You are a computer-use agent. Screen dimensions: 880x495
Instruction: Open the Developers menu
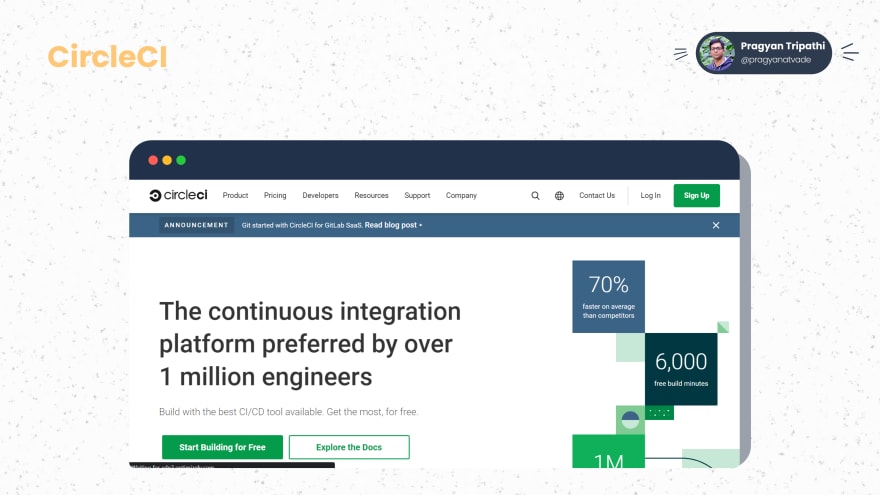click(x=320, y=195)
